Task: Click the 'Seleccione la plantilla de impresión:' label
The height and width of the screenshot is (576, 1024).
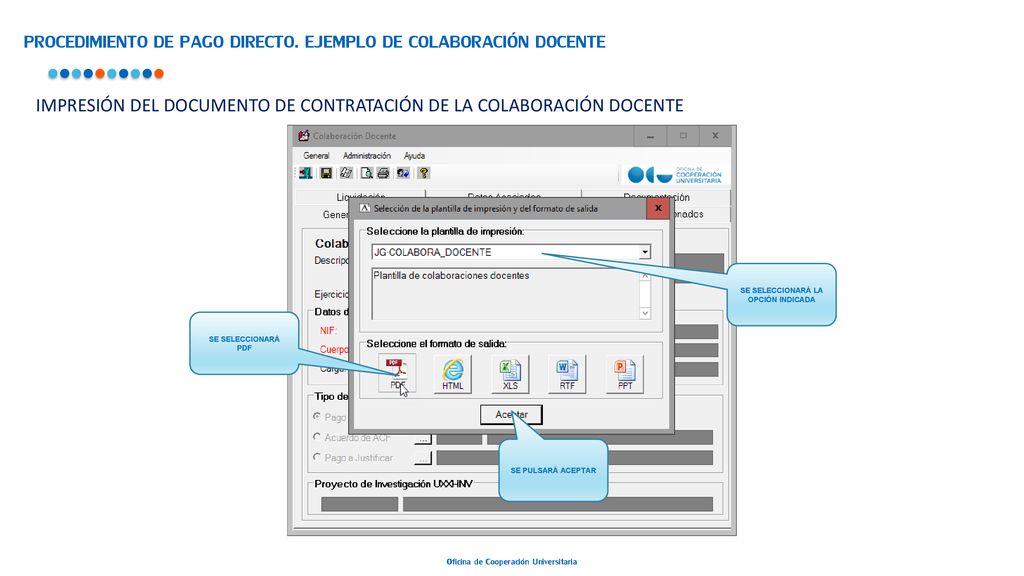Action: (445, 231)
